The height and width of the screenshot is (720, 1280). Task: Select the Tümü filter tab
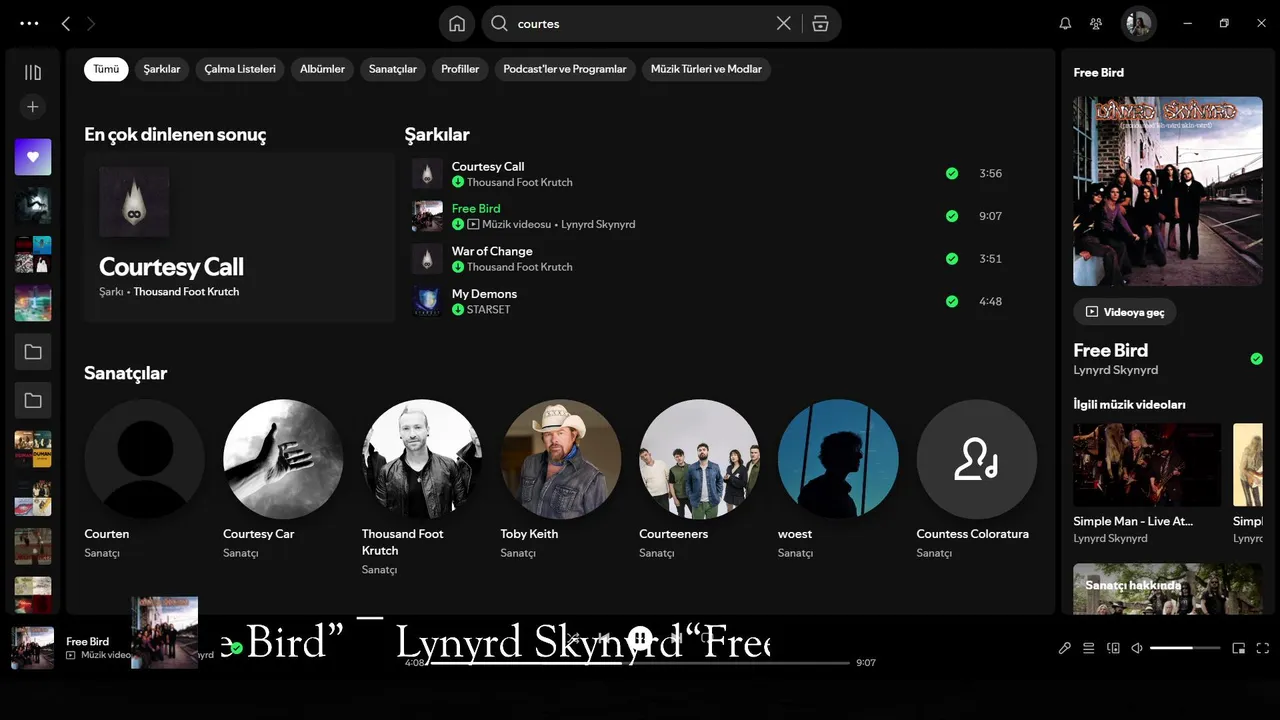(106, 69)
